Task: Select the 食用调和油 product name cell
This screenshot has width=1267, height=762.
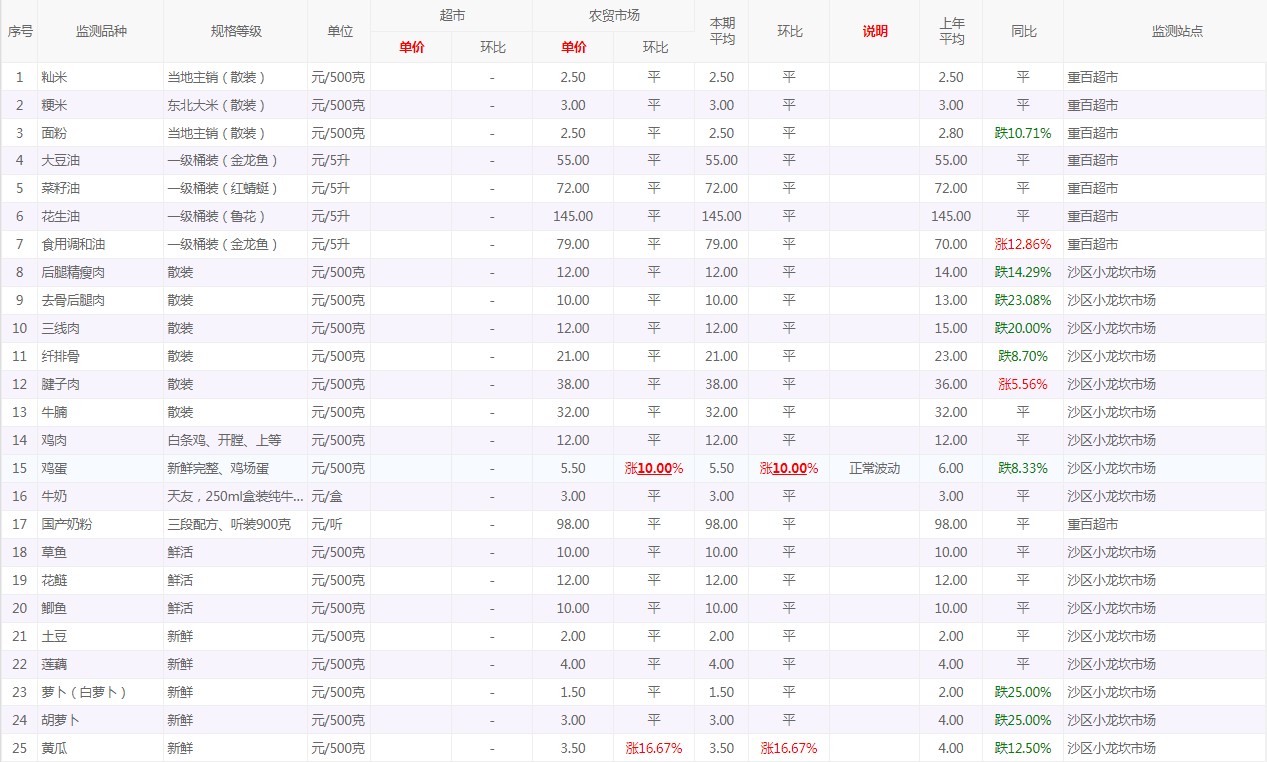Action: tap(73, 244)
